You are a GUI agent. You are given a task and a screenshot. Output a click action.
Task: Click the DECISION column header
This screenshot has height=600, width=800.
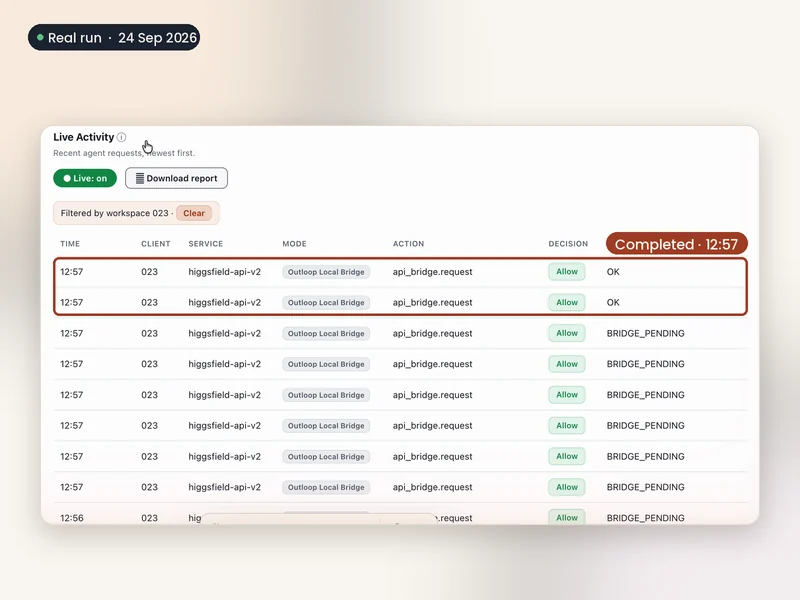568,244
